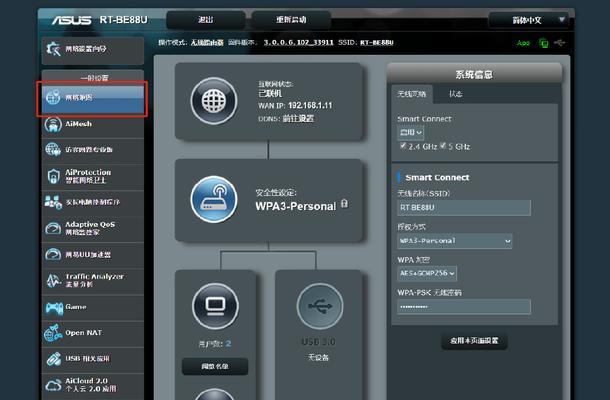Toggle the 5 GHz checkbox
Screen dimensions: 610x400
[443, 146]
